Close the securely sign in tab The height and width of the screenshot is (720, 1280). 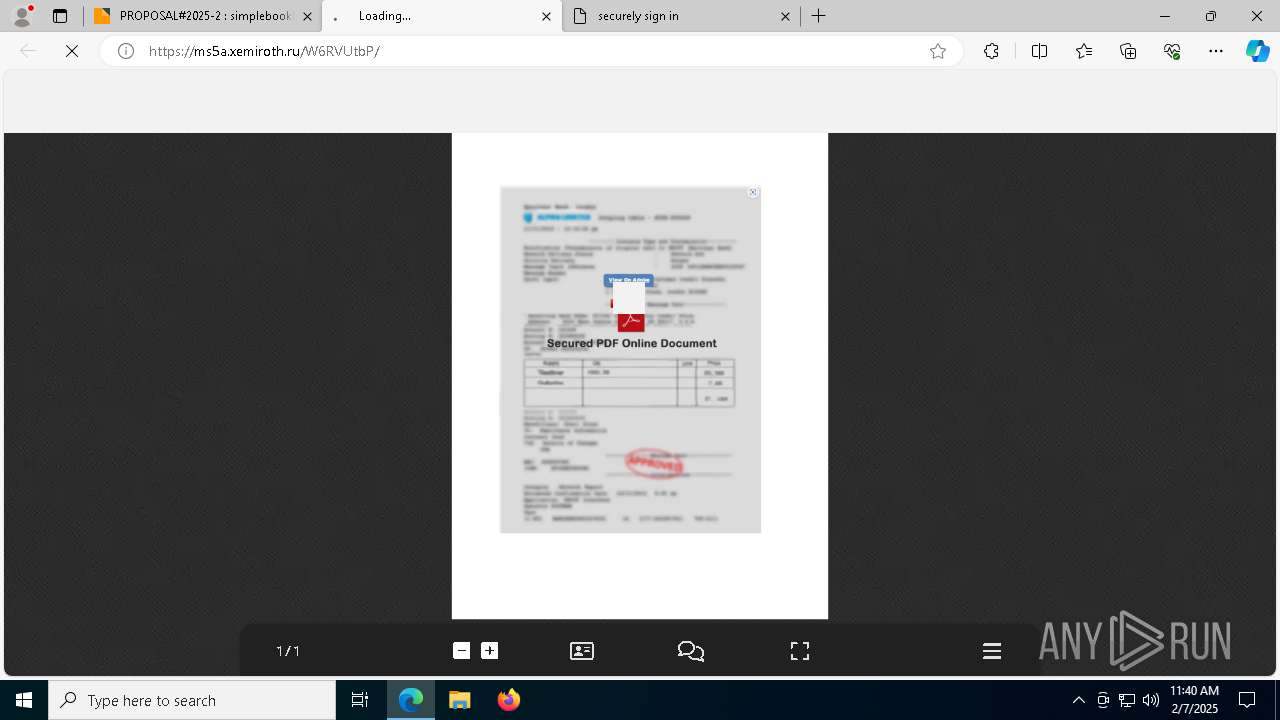tap(785, 16)
